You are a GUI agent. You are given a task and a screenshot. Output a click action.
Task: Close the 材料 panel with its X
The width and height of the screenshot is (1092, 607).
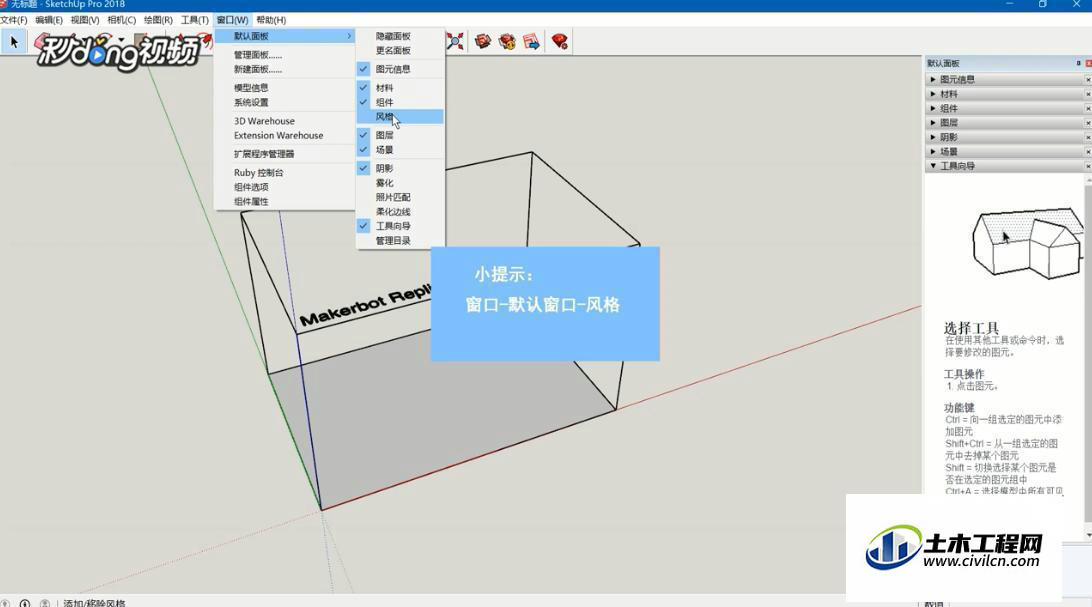(1088, 94)
